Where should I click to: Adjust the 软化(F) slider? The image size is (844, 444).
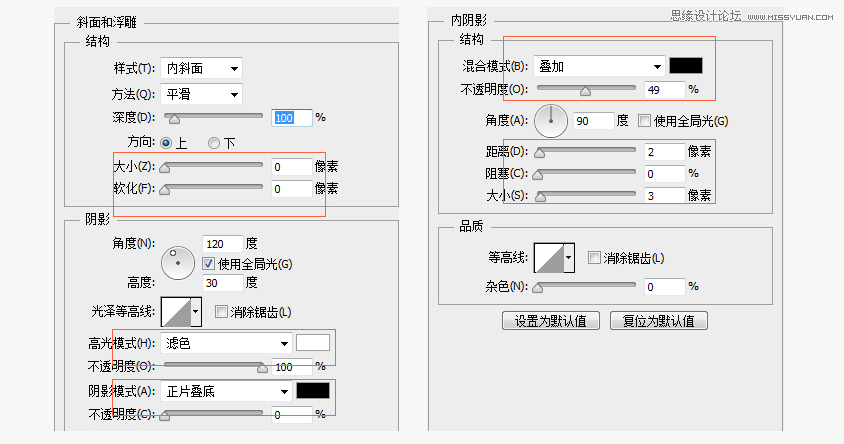tap(213, 189)
